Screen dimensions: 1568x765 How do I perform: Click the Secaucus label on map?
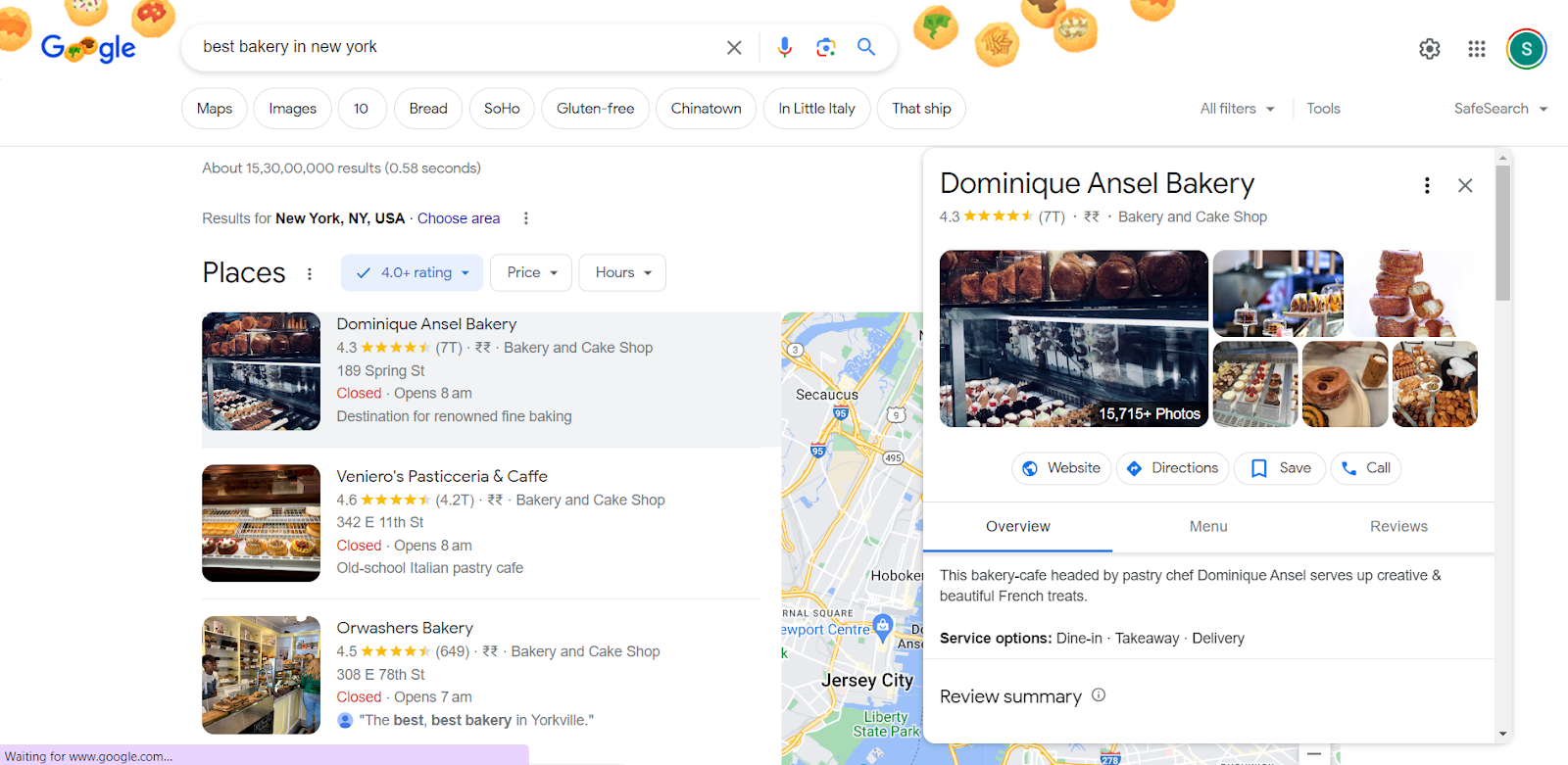pos(827,395)
